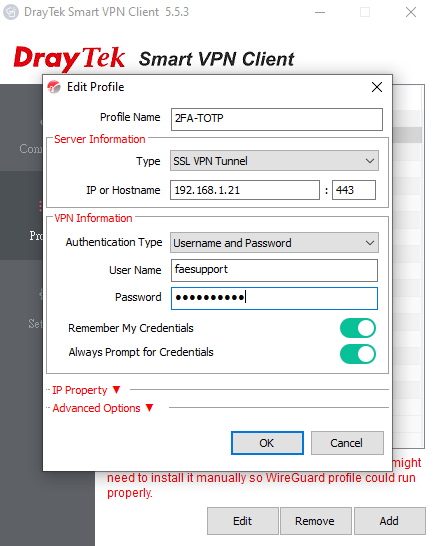Close the Edit Profile dialog
Screen dimensions: 434x546
point(377,87)
